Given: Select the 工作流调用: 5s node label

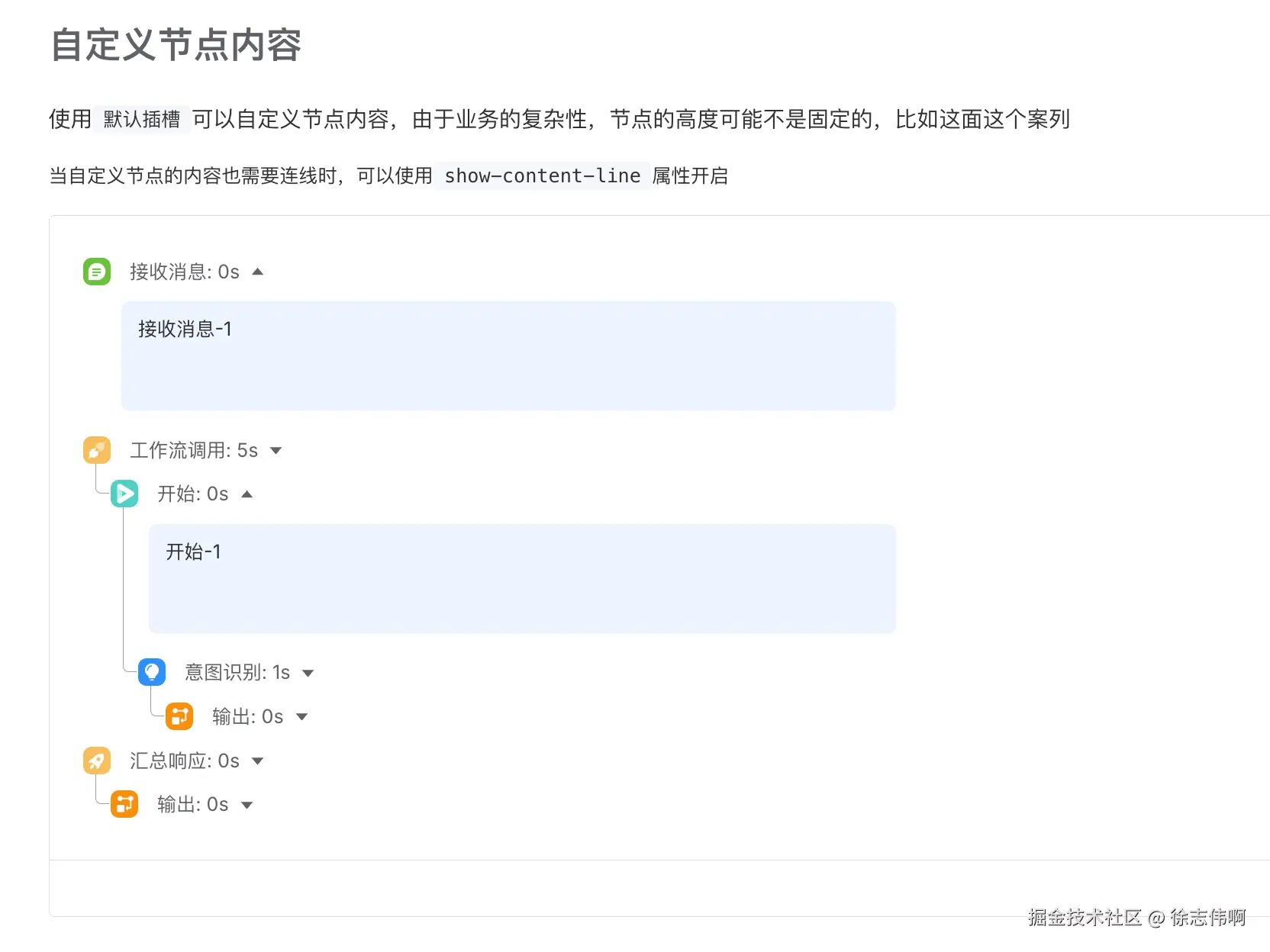Looking at the screenshot, I should 194,450.
